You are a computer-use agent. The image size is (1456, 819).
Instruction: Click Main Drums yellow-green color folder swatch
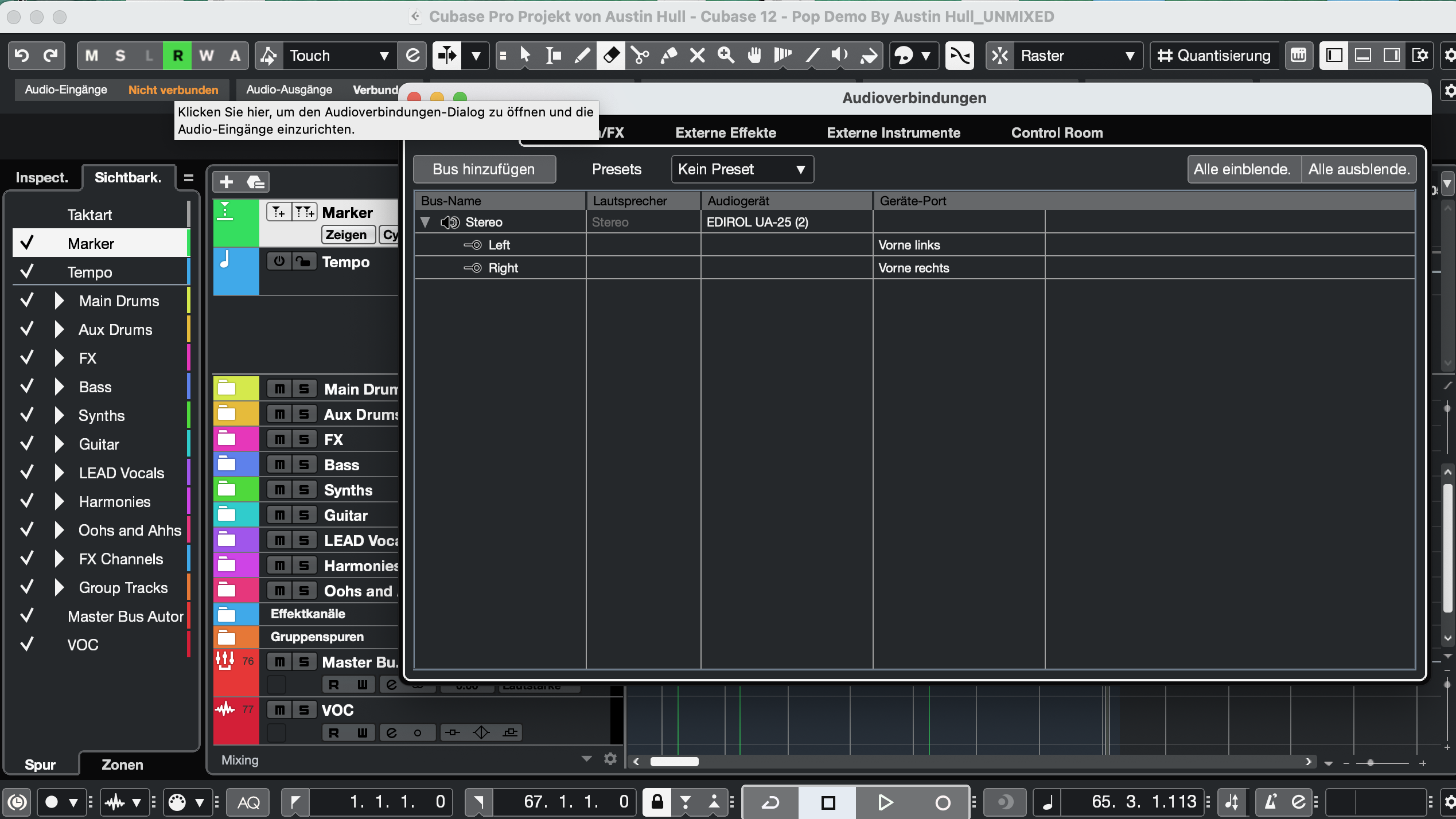point(236,389)
